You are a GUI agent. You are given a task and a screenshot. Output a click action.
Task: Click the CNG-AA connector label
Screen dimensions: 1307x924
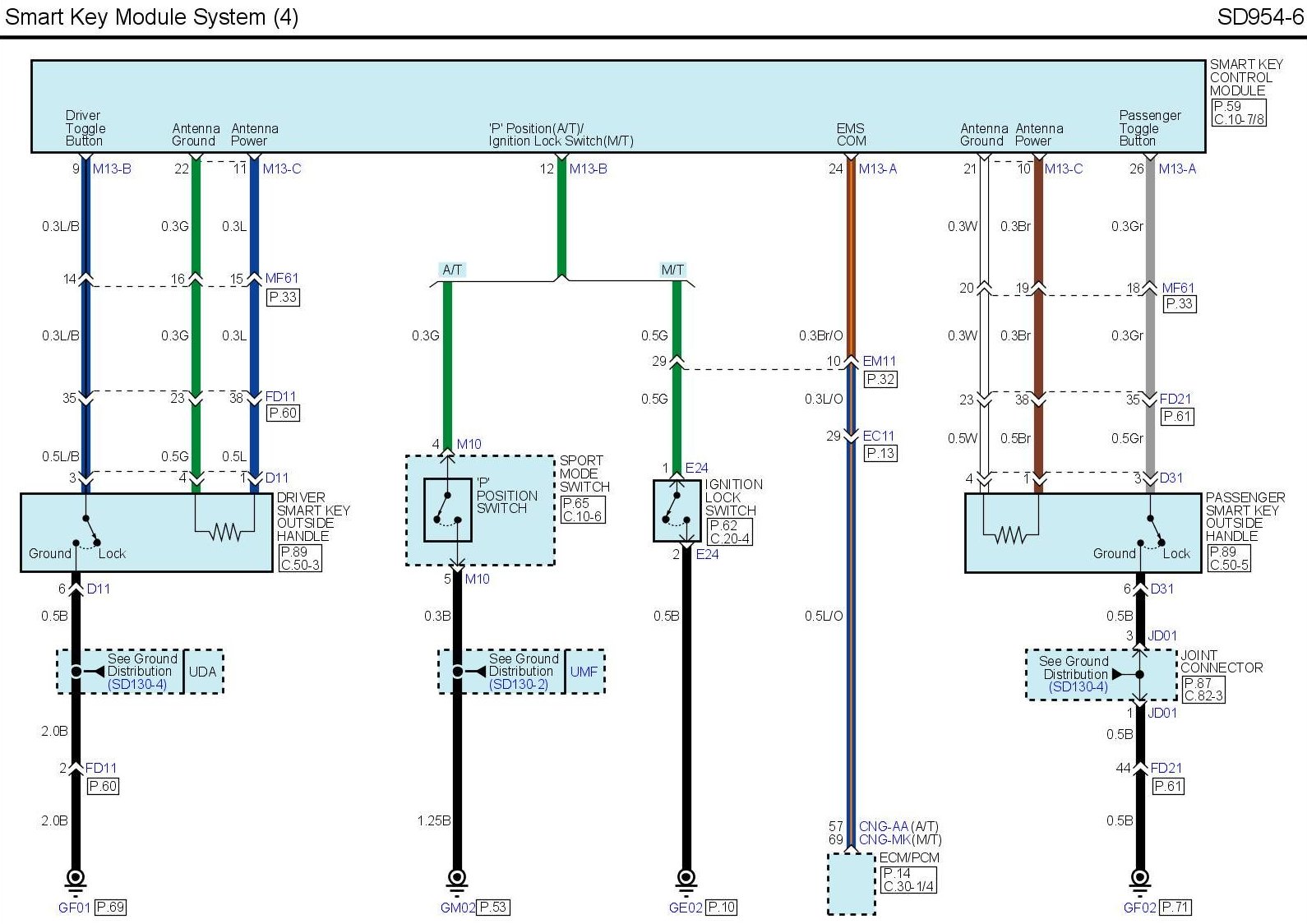[884, 826]
